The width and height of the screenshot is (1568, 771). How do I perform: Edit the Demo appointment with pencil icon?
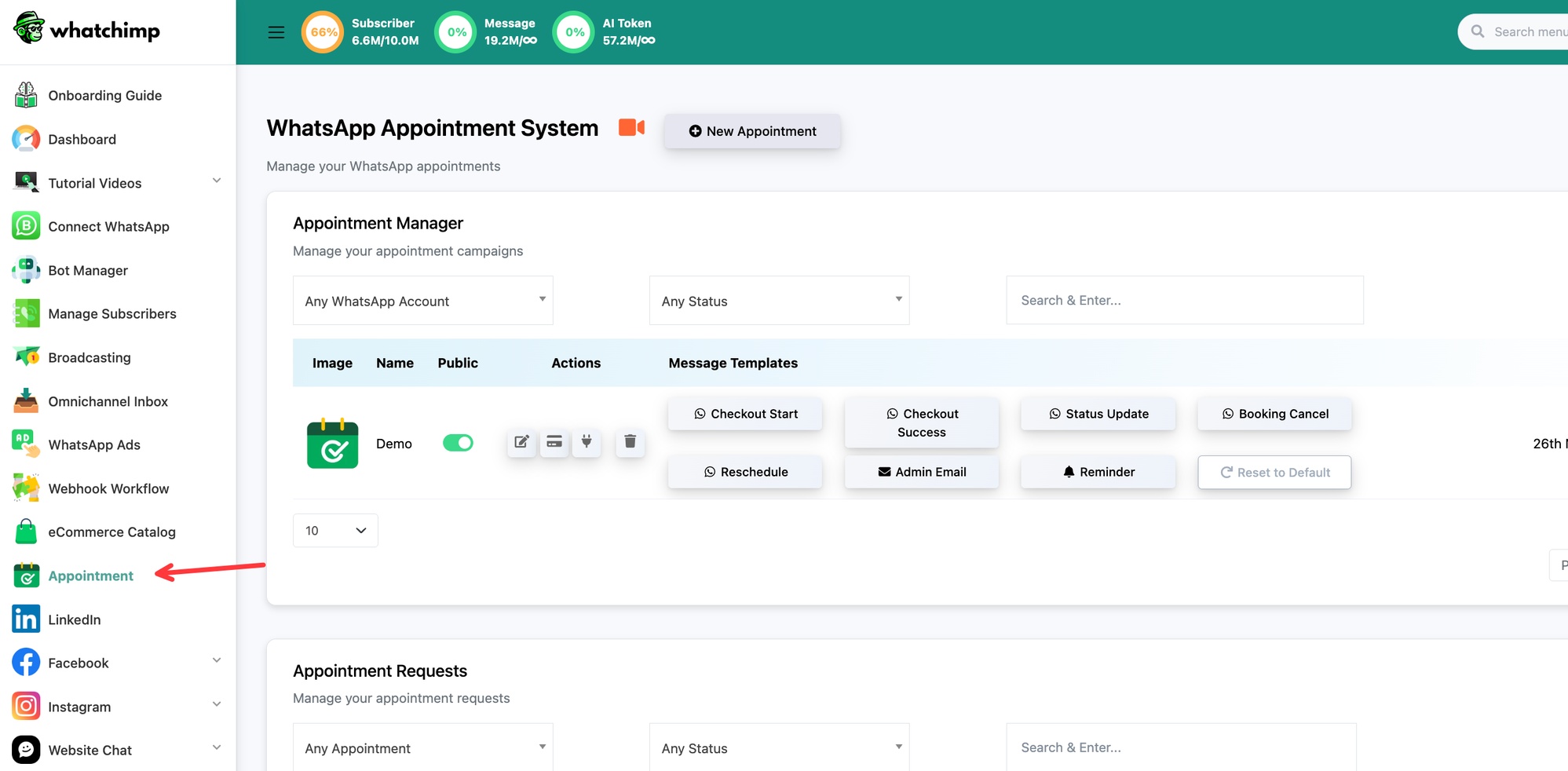521,442
